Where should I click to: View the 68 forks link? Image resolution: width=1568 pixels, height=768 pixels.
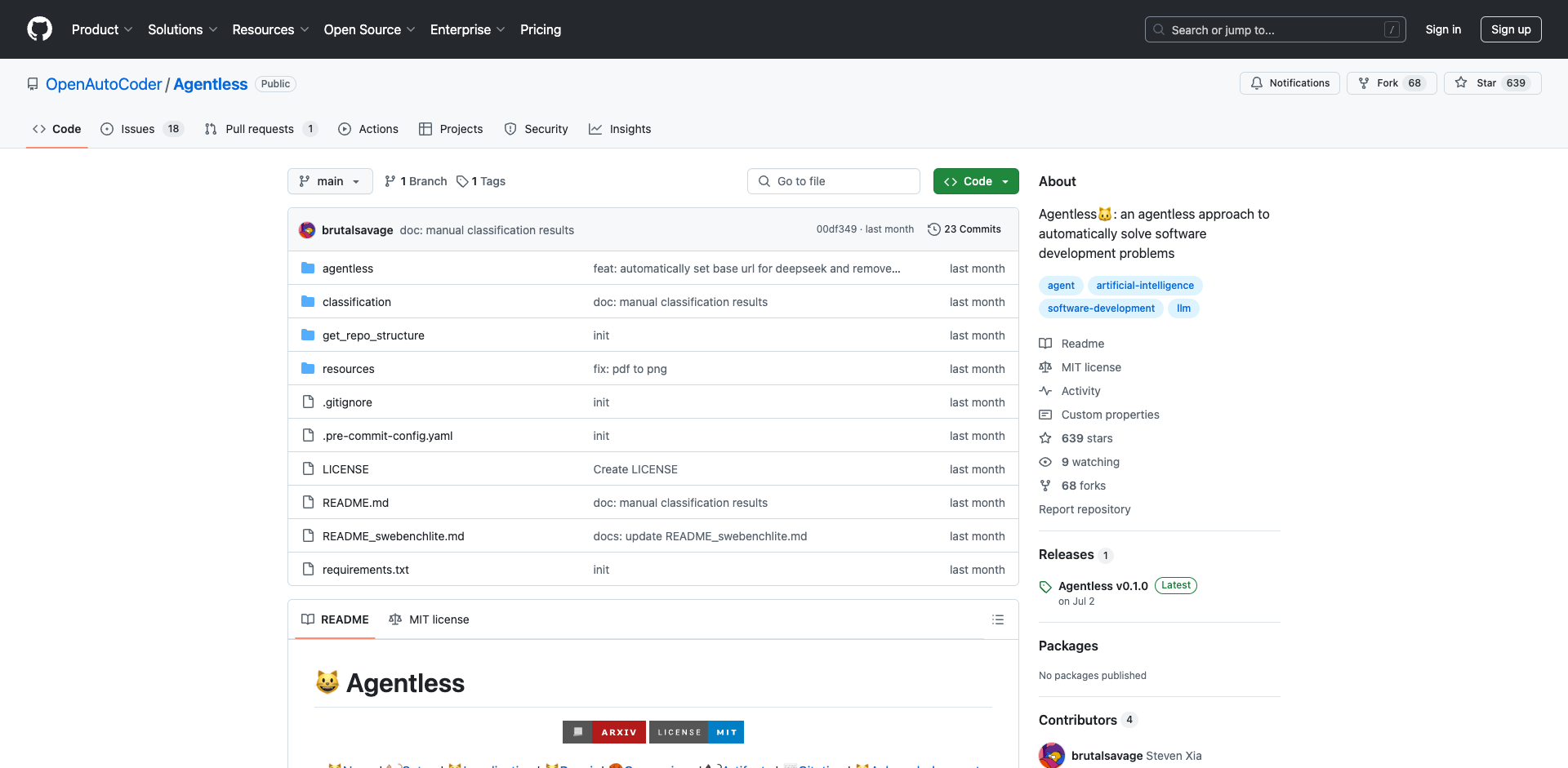coord(1072,486)
